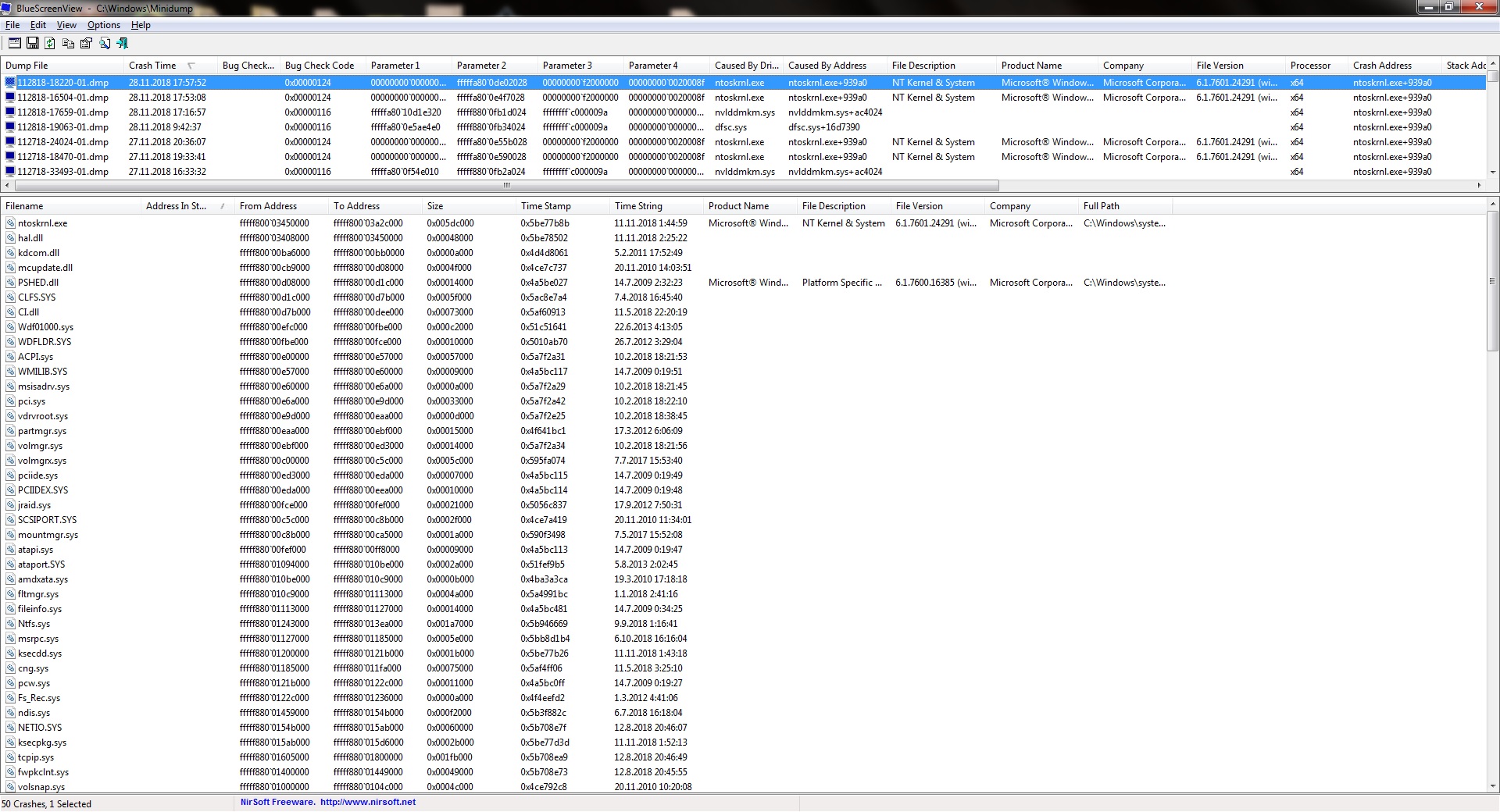Open the View menu
Viewport: 1500px width, 812px height.
[66, 25]
